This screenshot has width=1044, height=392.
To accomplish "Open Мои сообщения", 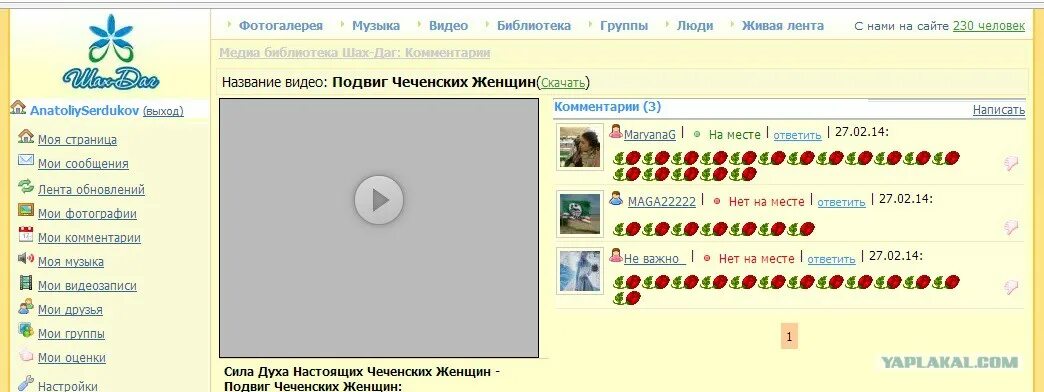I will [x=83, y=164].
